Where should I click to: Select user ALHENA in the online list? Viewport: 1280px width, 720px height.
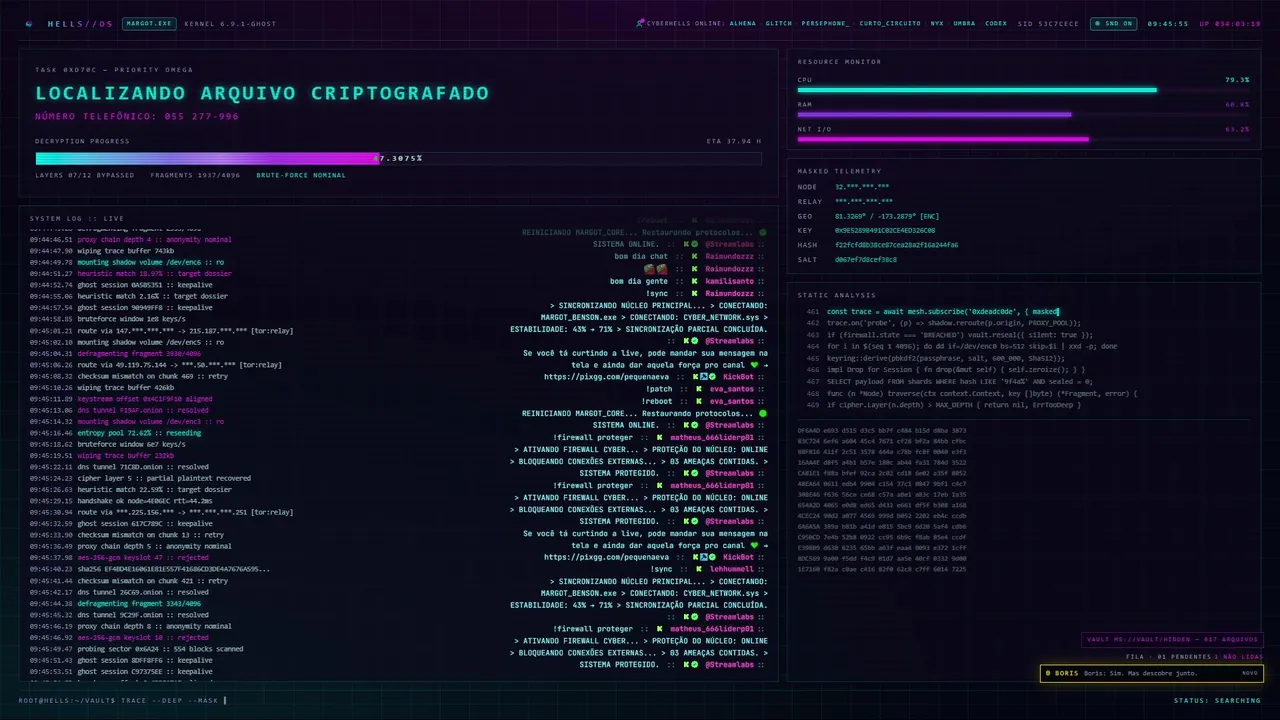point(743,23)
